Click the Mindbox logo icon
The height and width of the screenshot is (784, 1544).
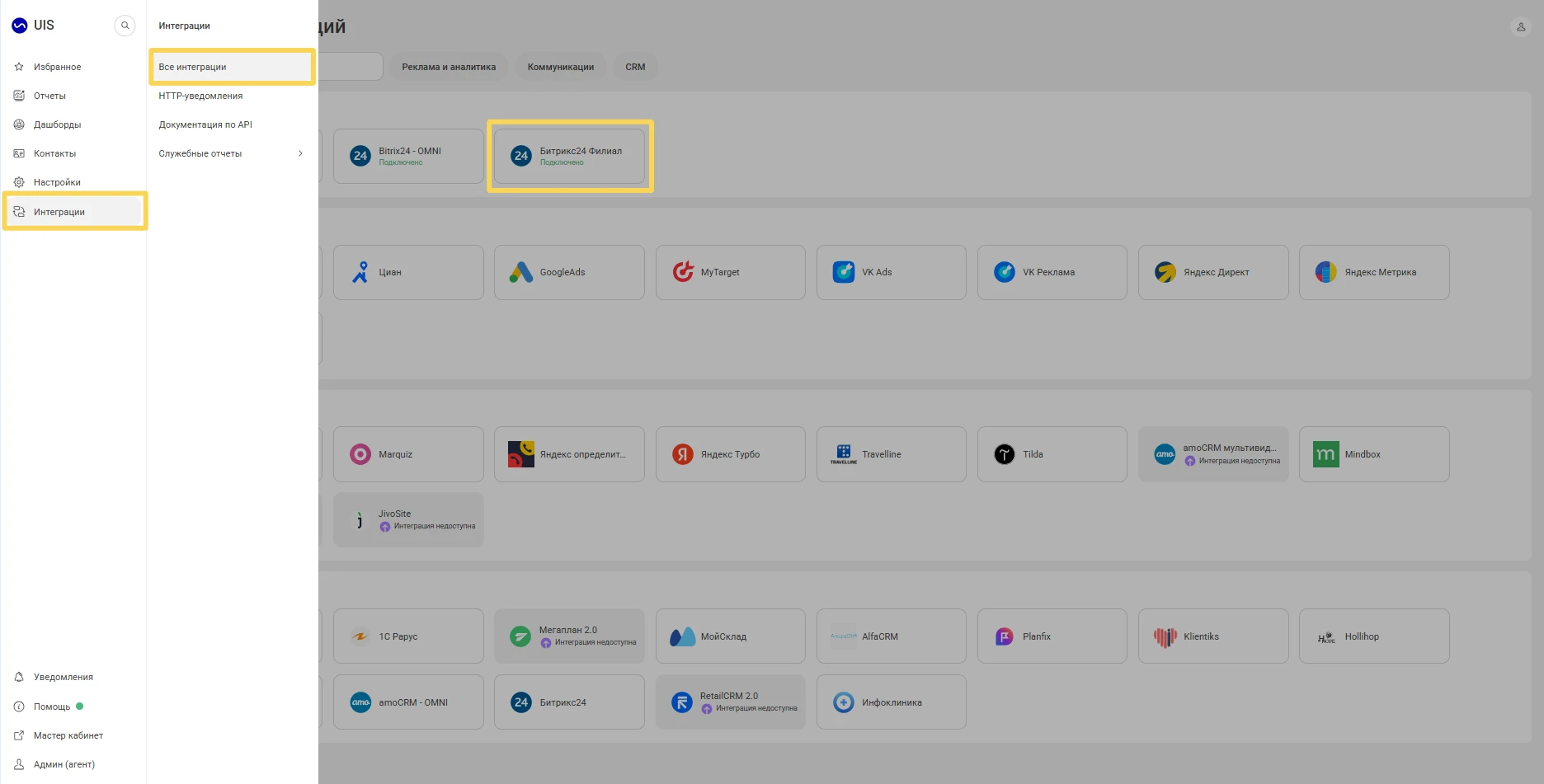[x=1326, y=454]
